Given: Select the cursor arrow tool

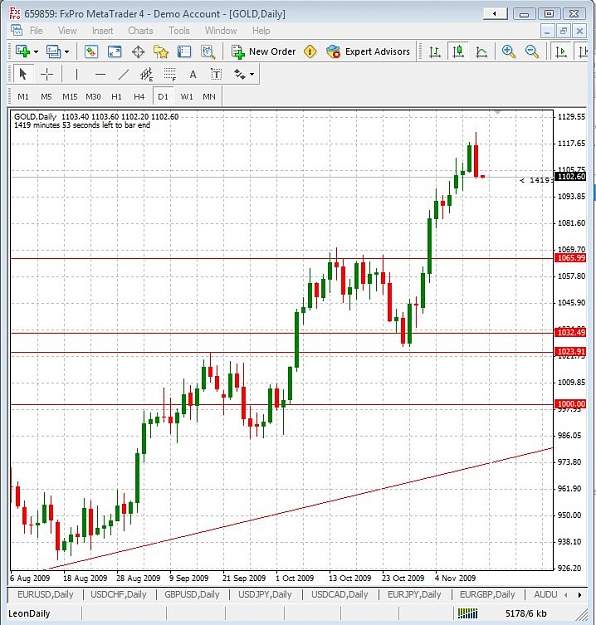Looking at the screenshot, I should 23,74.
